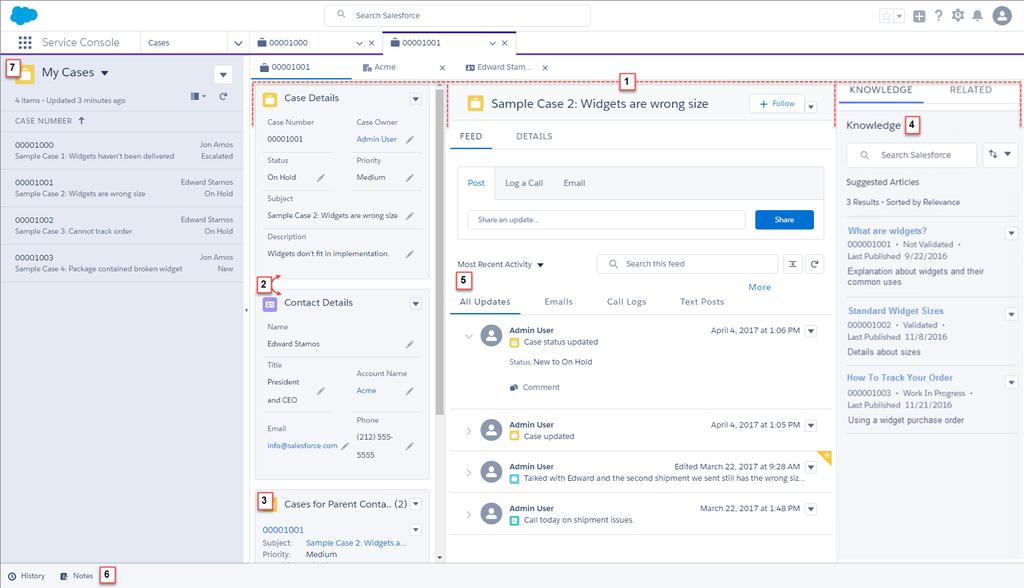Open the global actions plus icon
The width and height of the screenshot is (1024, 588).
[x=919, y=16]
